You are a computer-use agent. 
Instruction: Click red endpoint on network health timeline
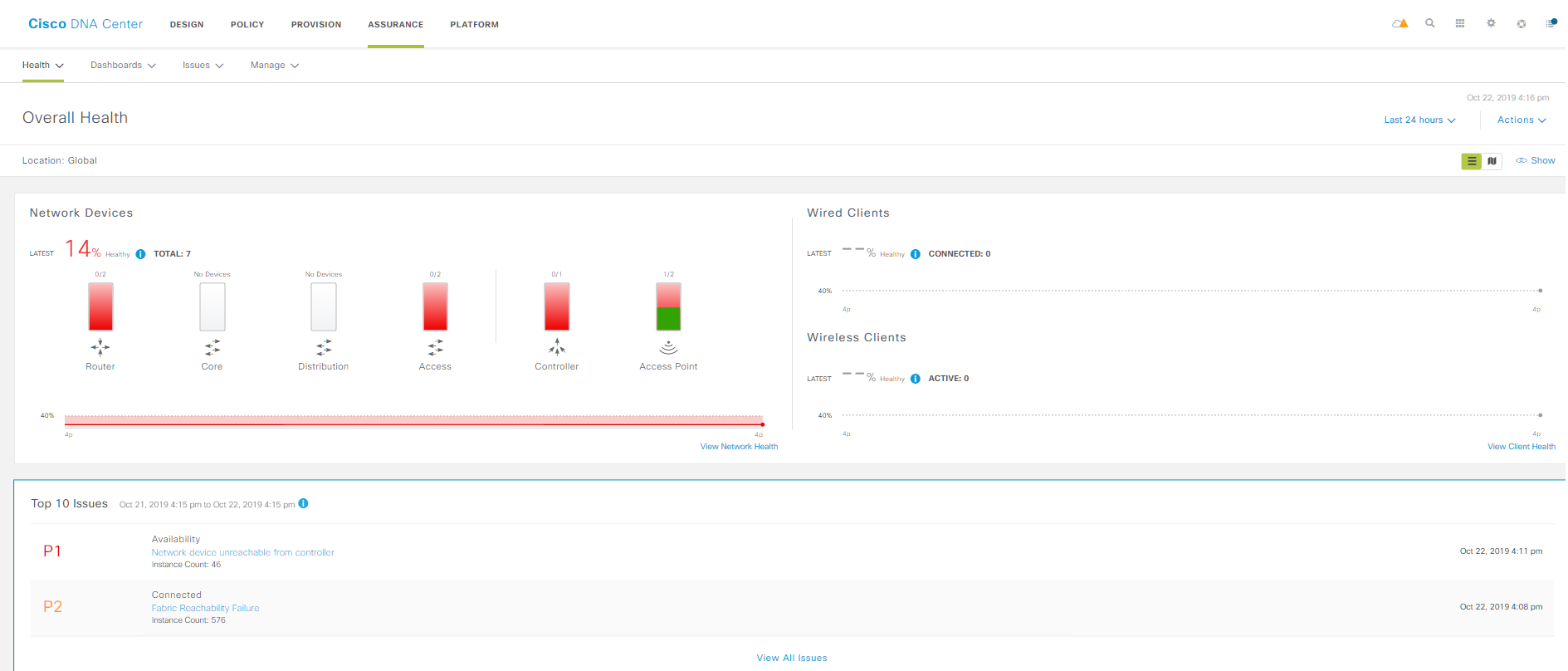tap(763, 424)
